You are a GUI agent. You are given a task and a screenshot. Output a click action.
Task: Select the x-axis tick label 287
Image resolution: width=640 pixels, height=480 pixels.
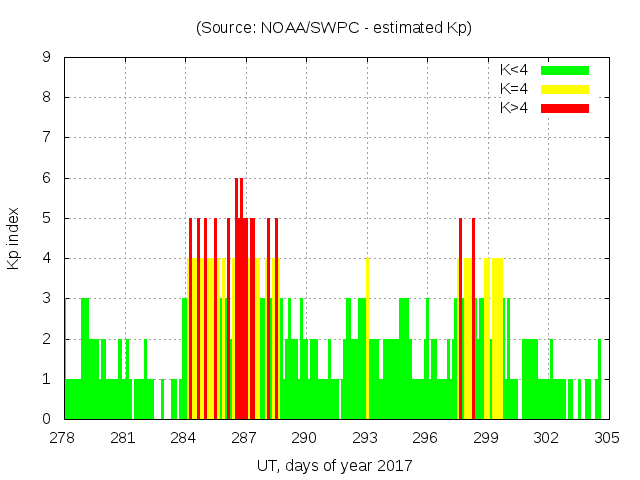245,438
